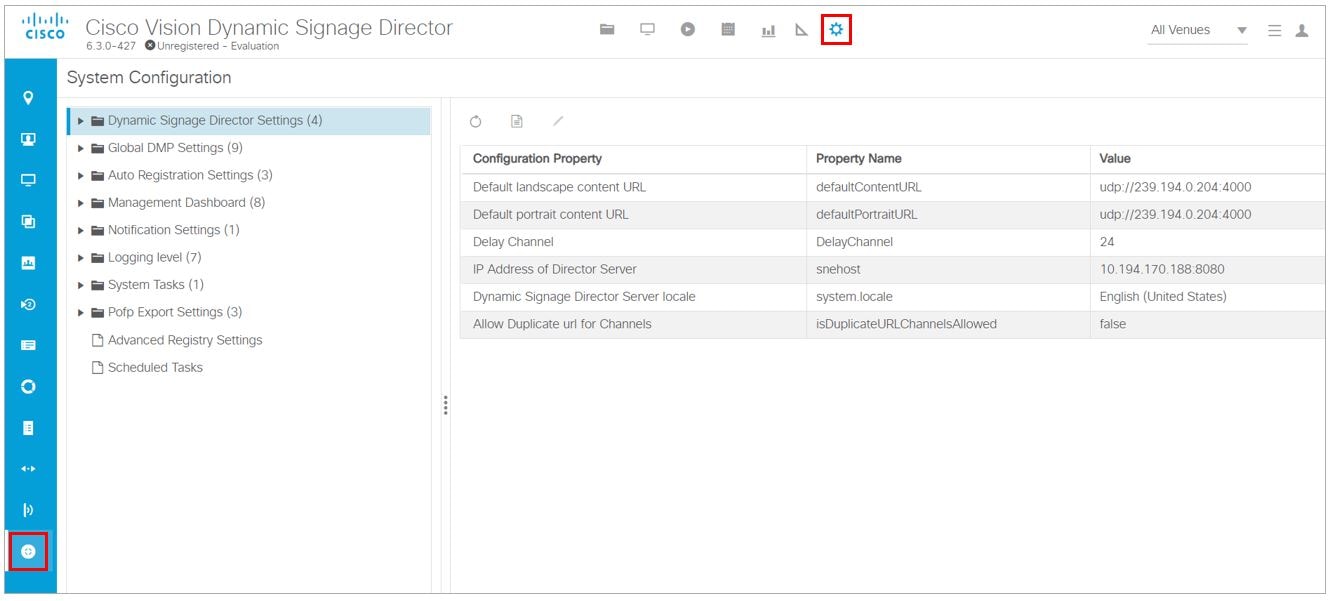Image resolution: width=1333 pixels, height=601 pixels.
Task: Open the All Venues dropdown
Action: click(1198, 30)
